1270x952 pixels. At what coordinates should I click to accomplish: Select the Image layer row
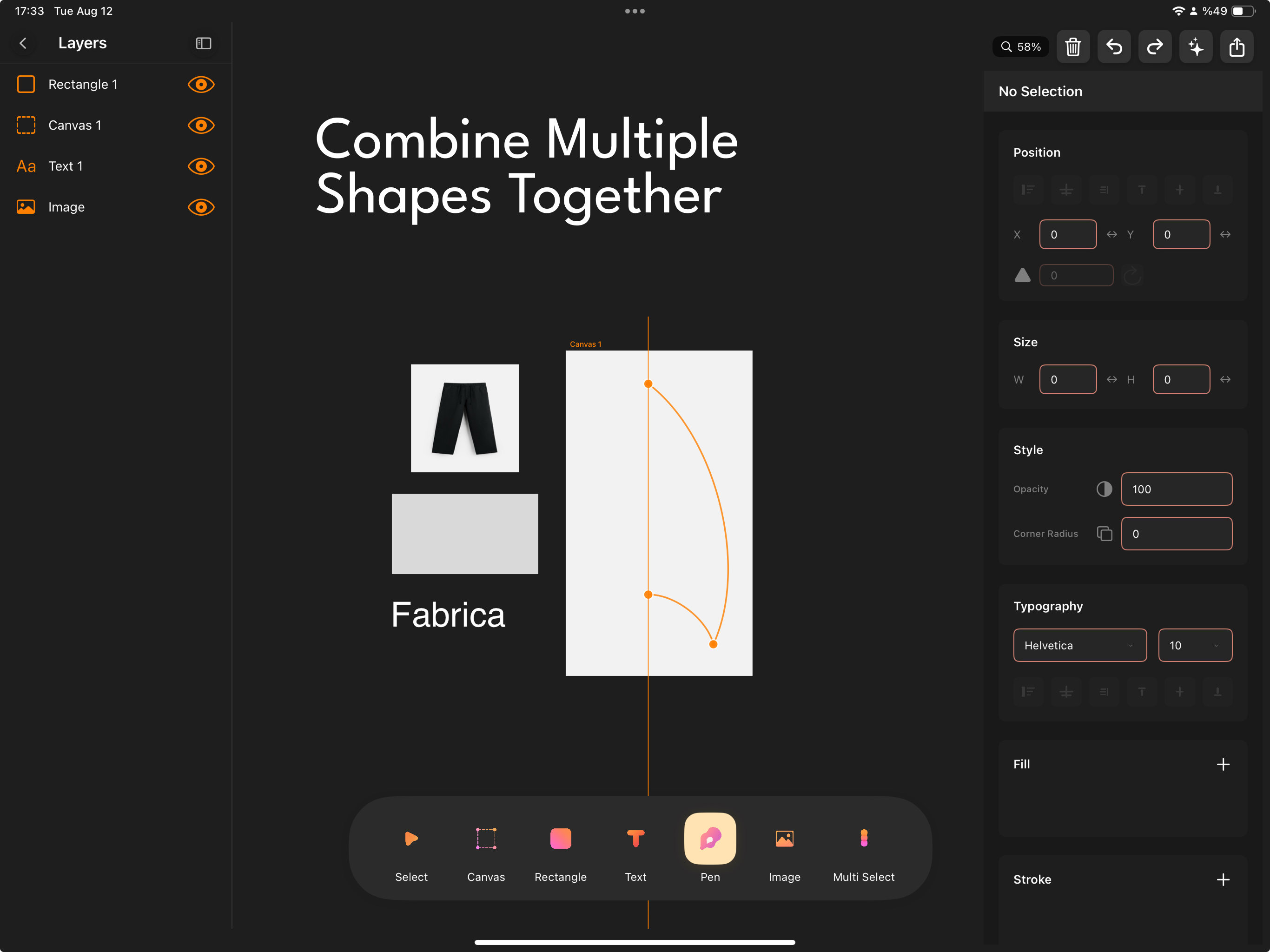[x=115, y=207]
